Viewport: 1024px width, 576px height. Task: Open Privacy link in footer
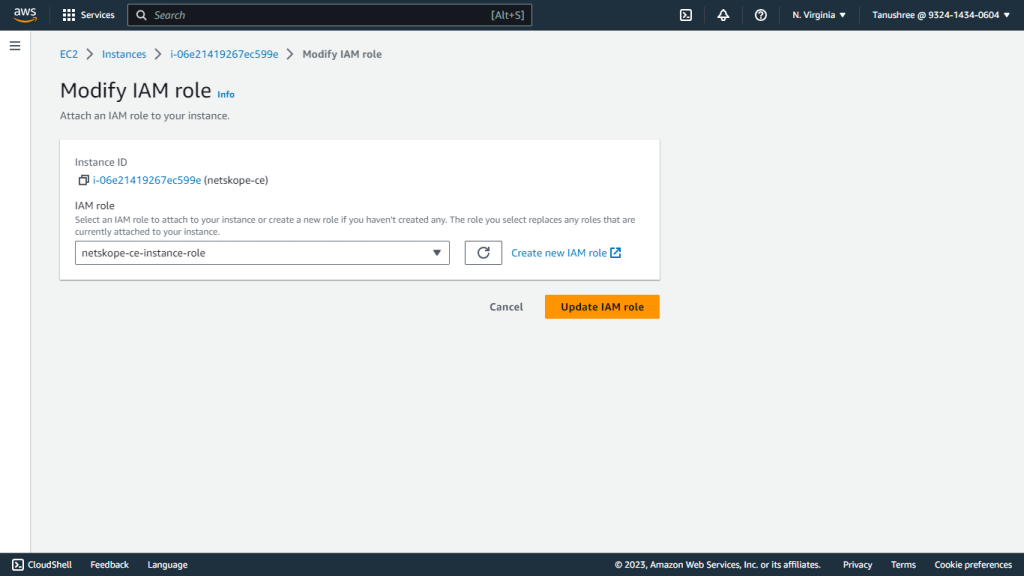(857, 565)
